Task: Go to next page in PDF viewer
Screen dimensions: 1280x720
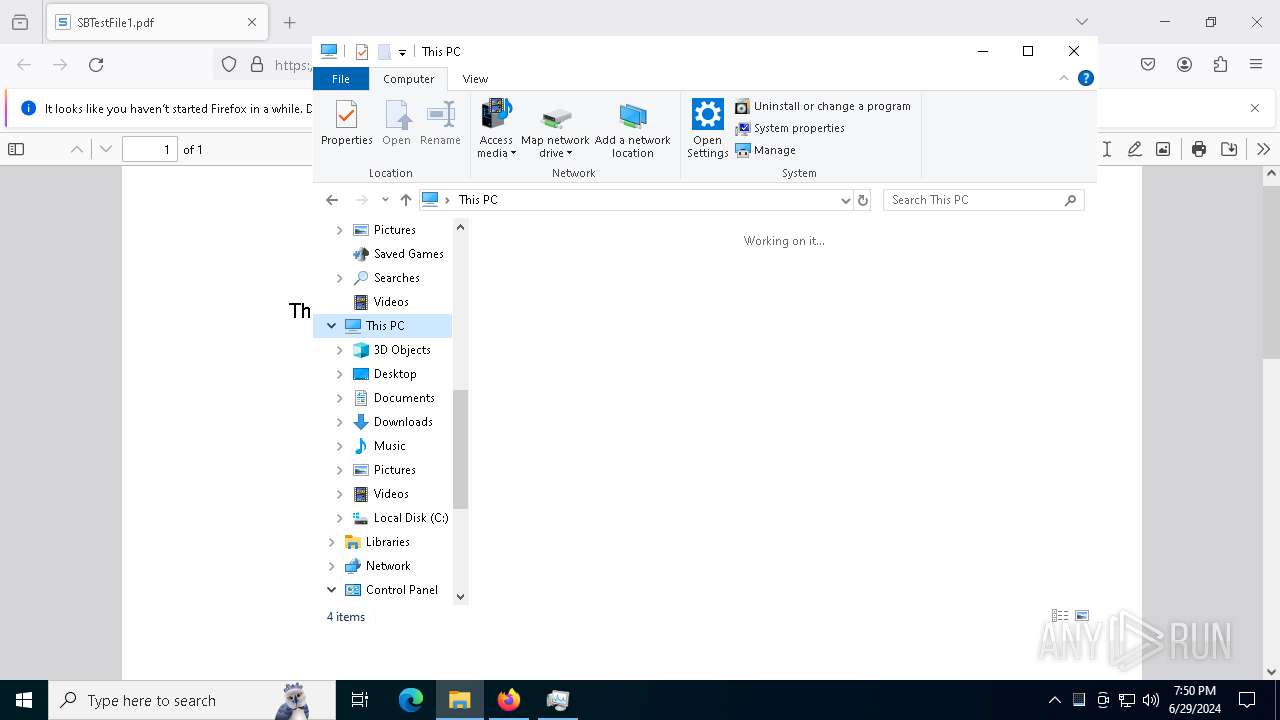Action: coord(106,149)
